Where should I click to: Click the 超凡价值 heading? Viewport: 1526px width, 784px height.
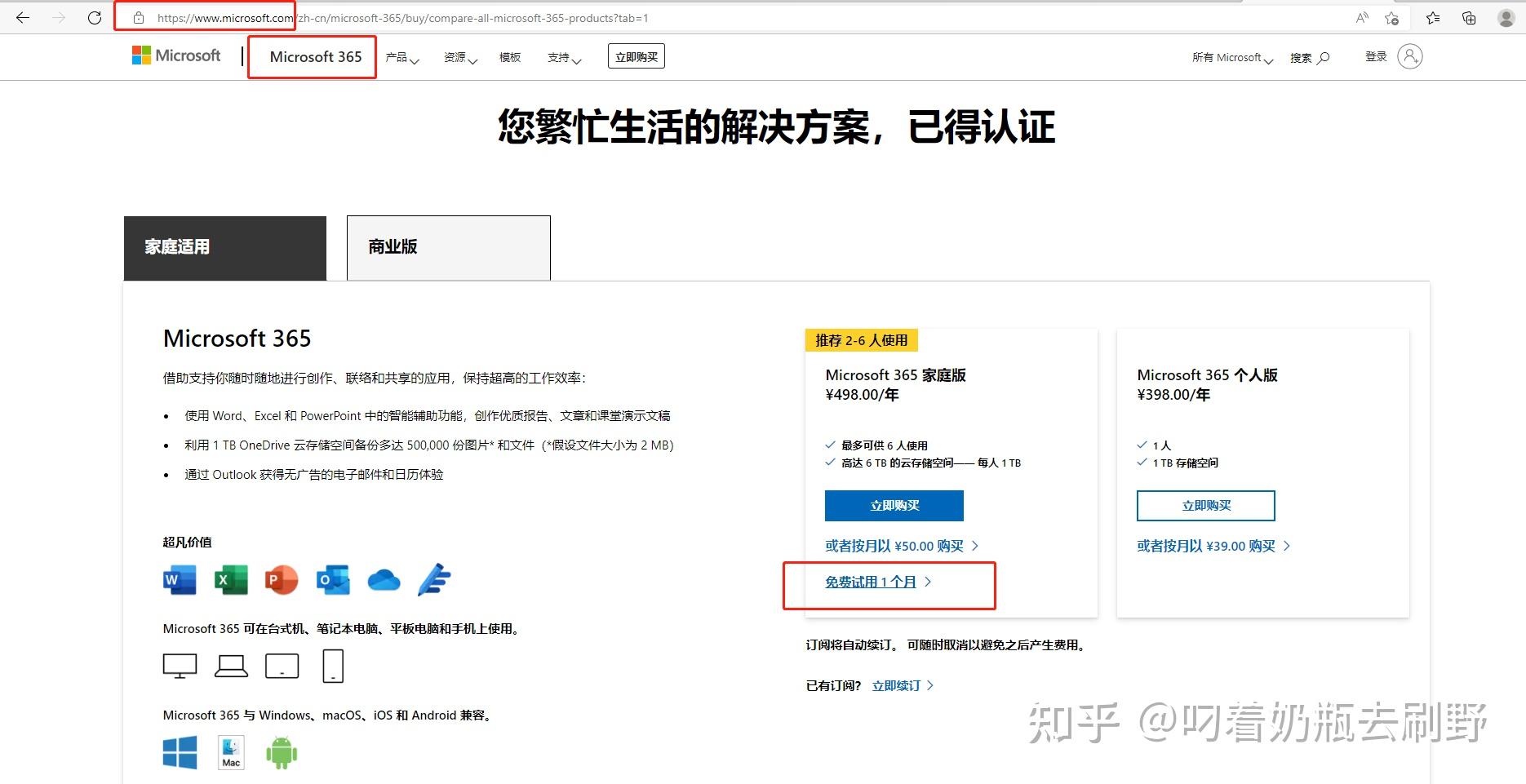pyautogui.click(x=187, y=542)
